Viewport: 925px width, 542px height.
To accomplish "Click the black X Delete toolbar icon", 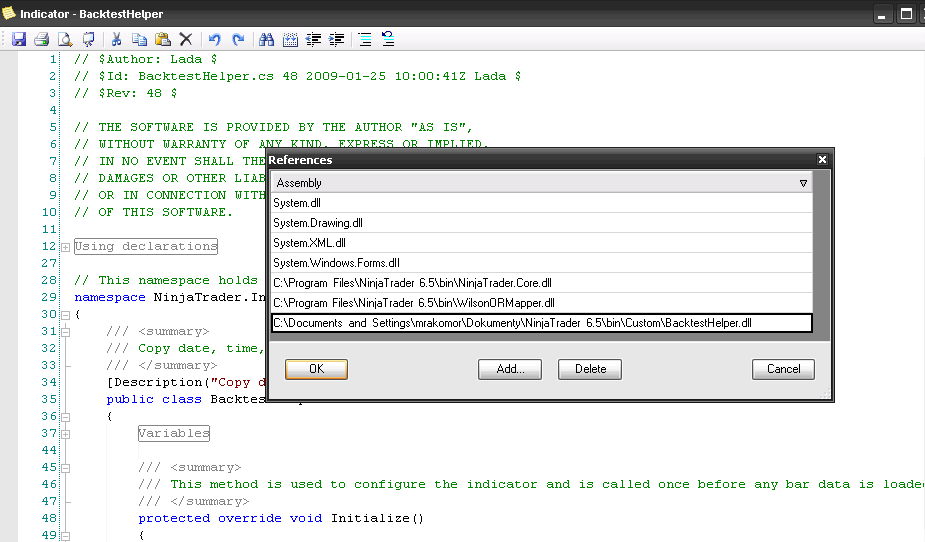I will point(186,40).
